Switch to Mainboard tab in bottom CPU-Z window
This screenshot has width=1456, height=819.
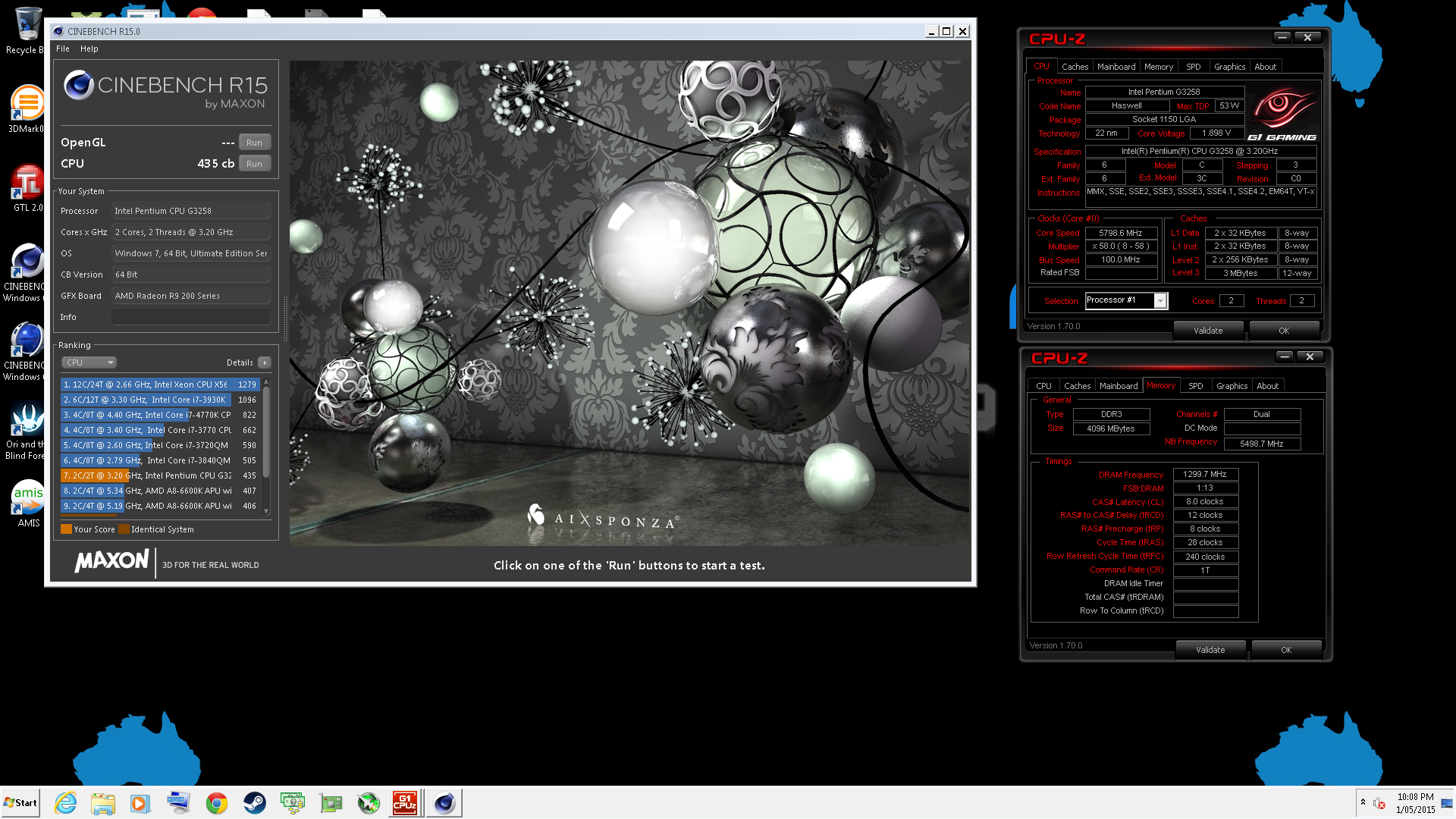[1119, 386]
